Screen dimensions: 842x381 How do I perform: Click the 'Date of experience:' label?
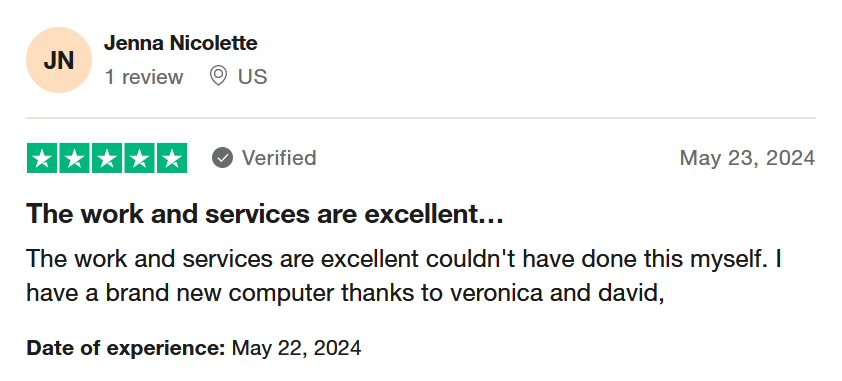[126, 348]
